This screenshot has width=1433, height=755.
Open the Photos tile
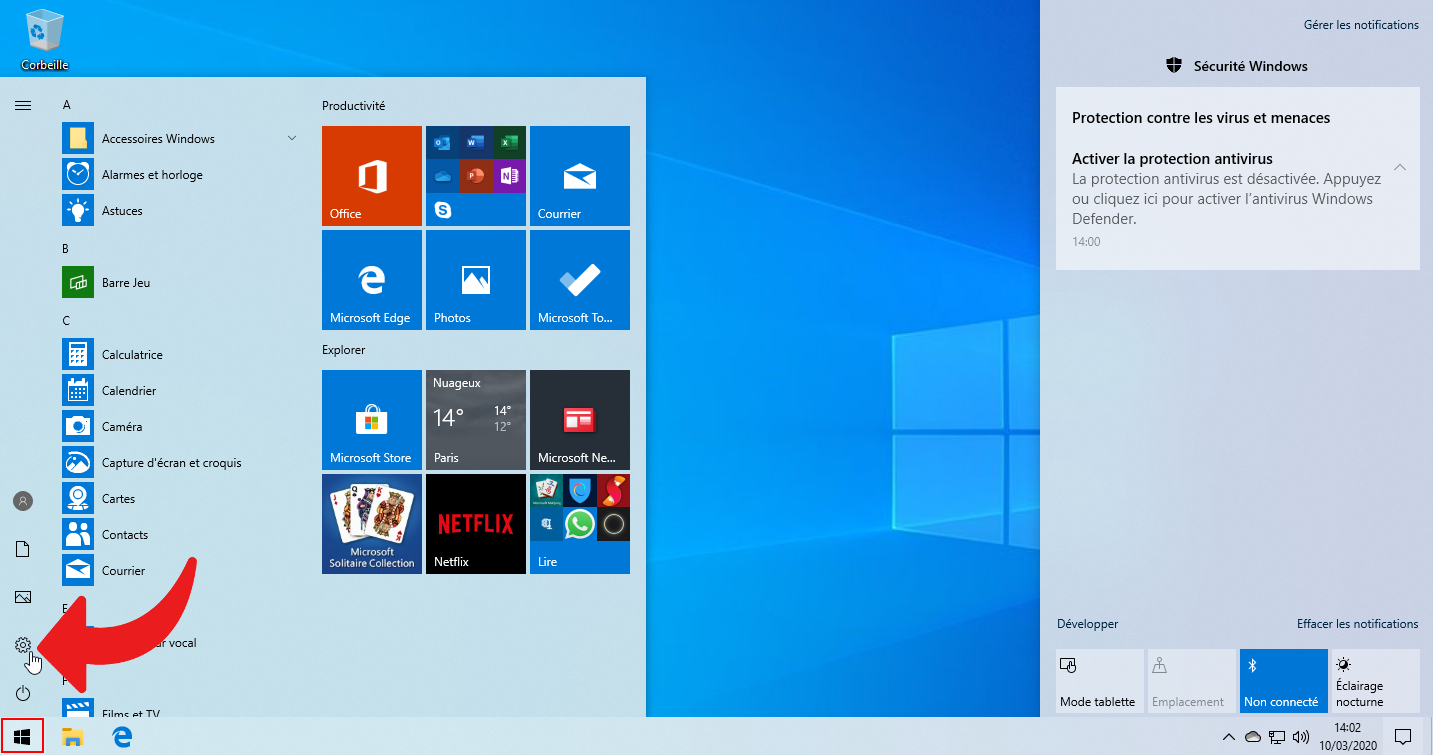(x=476, y=280)
